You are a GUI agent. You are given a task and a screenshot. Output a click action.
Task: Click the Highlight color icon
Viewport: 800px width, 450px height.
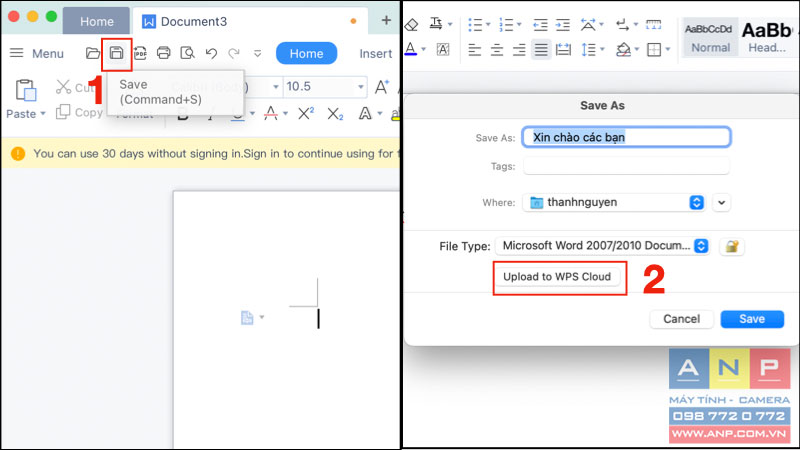pyautogui.click(x=395, y=114)
